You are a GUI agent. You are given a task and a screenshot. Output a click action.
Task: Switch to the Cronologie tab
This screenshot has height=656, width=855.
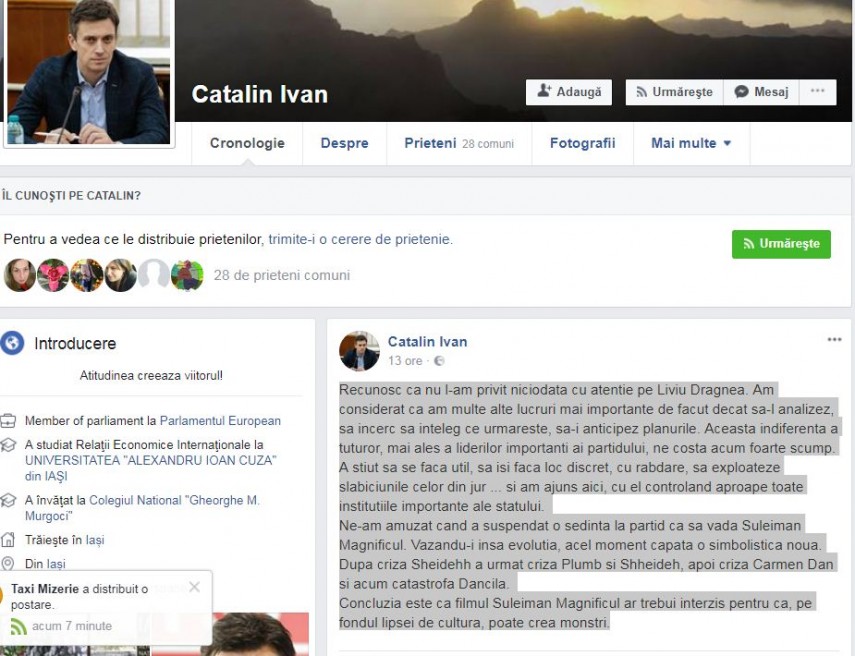click(x=247, y=143)
